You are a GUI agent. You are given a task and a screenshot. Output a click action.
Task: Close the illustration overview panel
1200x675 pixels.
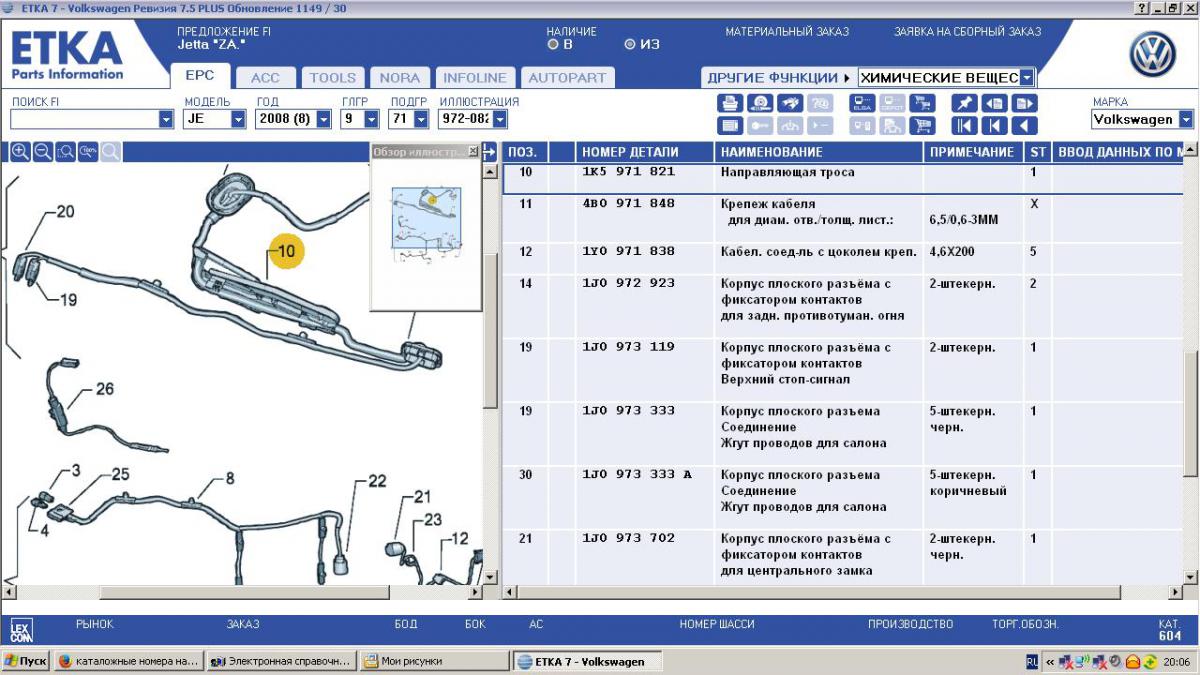click(474, 151)
